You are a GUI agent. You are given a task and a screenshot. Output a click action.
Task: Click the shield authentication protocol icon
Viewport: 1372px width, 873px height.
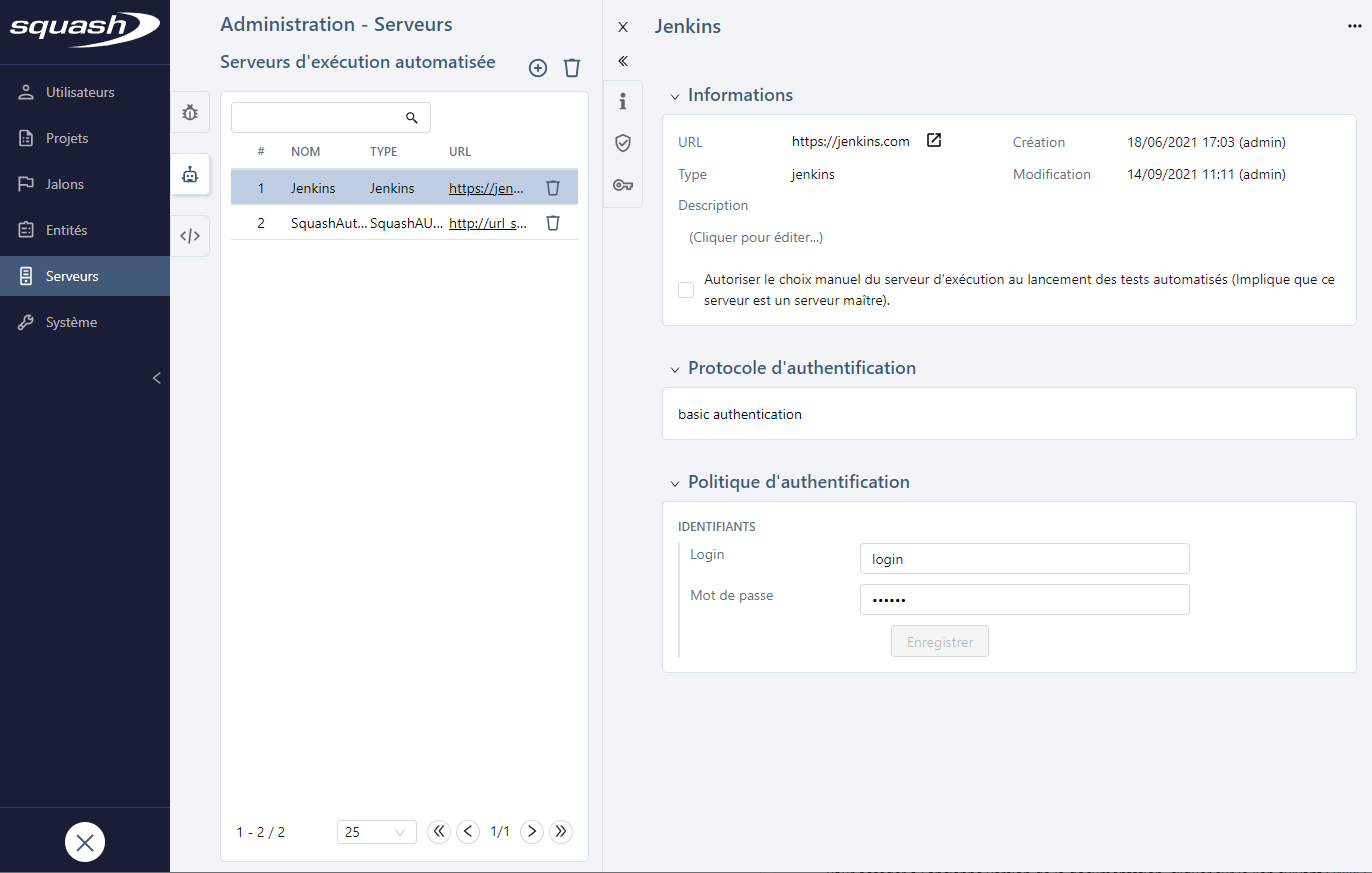pos(622,143)
